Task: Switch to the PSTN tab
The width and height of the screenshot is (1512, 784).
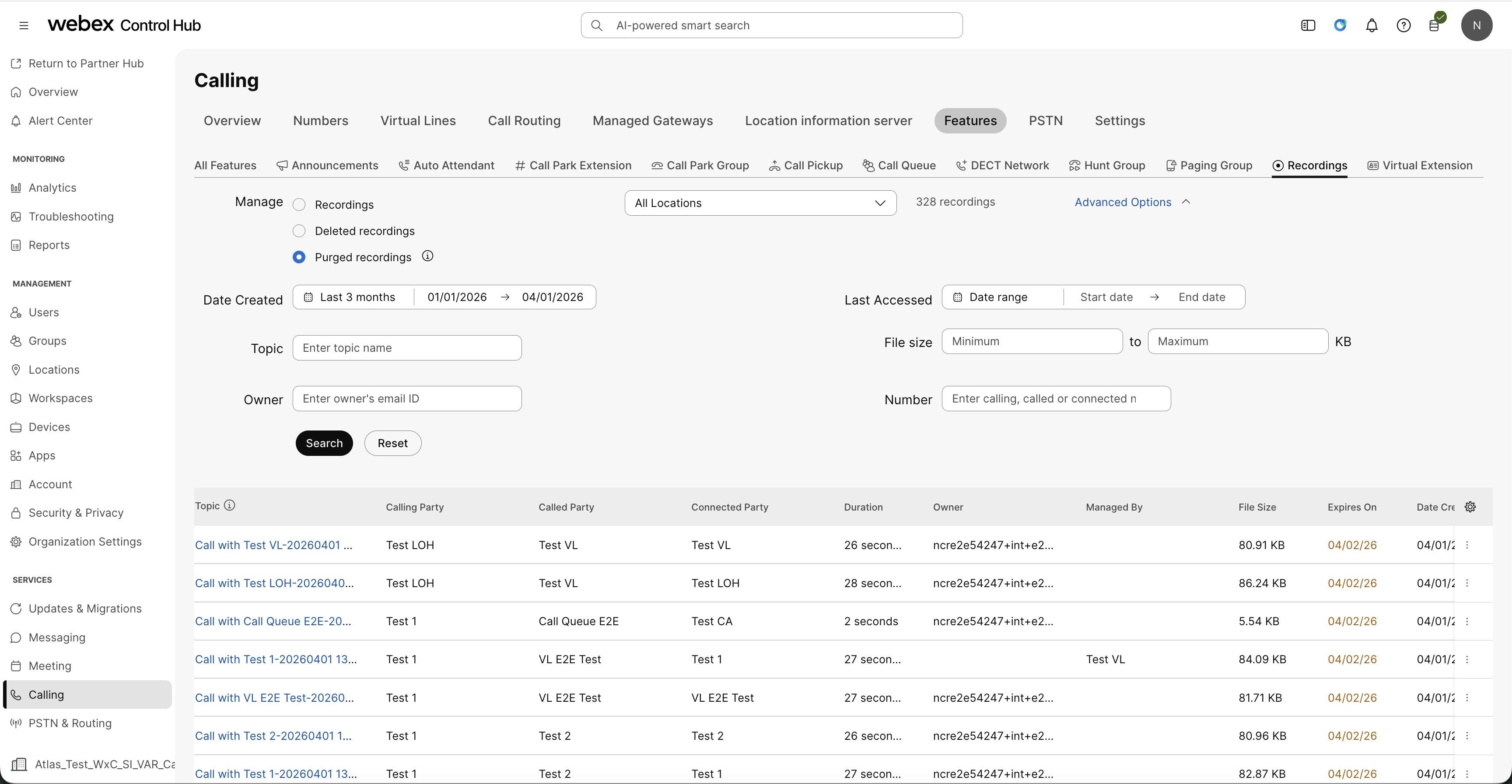Action: click(x=1045, y=121)
